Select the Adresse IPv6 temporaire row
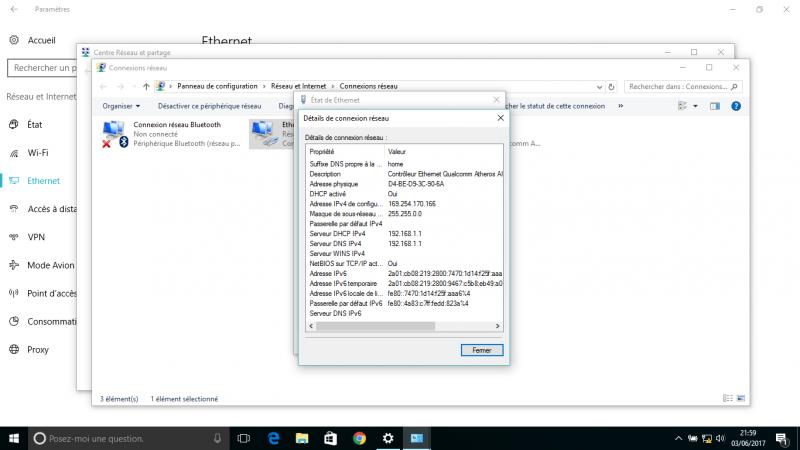Image resolution: width=800 pixels, height=450 pixels. coord(404,283)
